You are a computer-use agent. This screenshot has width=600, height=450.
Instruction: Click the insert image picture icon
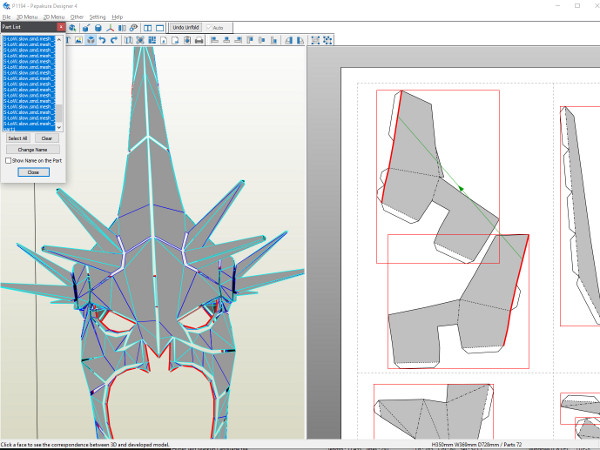(x=79, y=40)
